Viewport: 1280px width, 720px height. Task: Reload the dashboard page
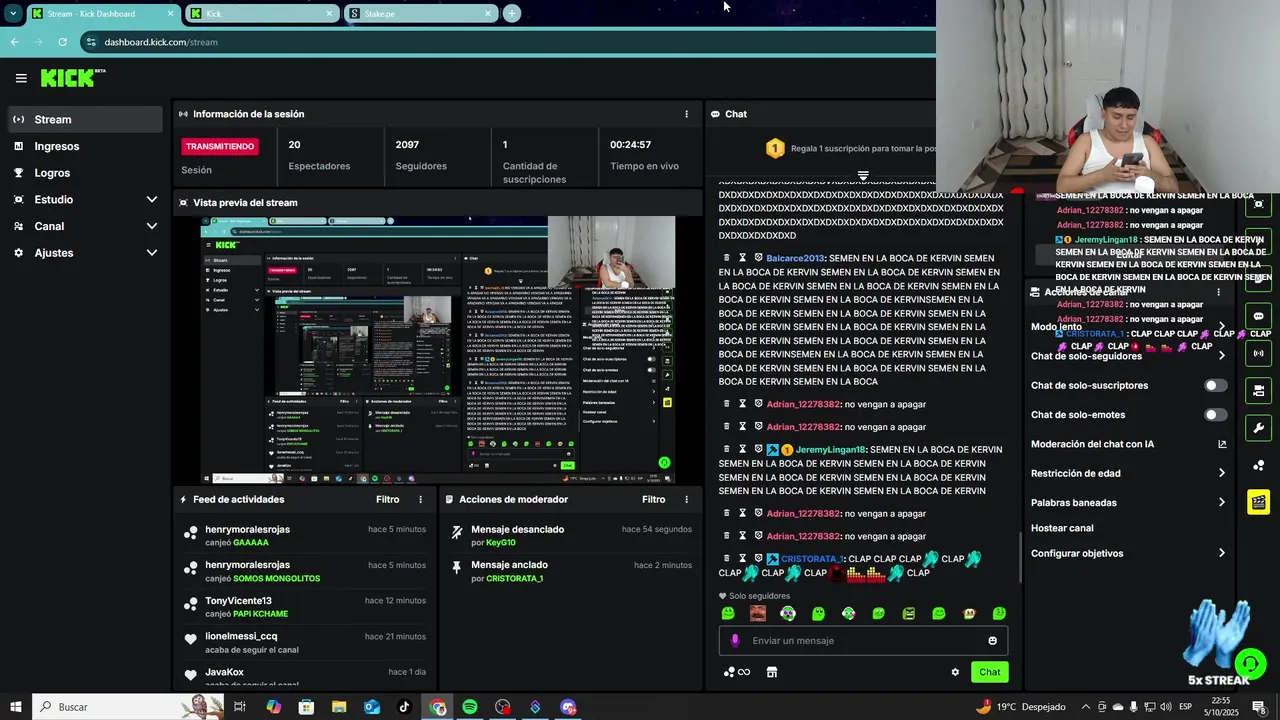tap(62, 42)
